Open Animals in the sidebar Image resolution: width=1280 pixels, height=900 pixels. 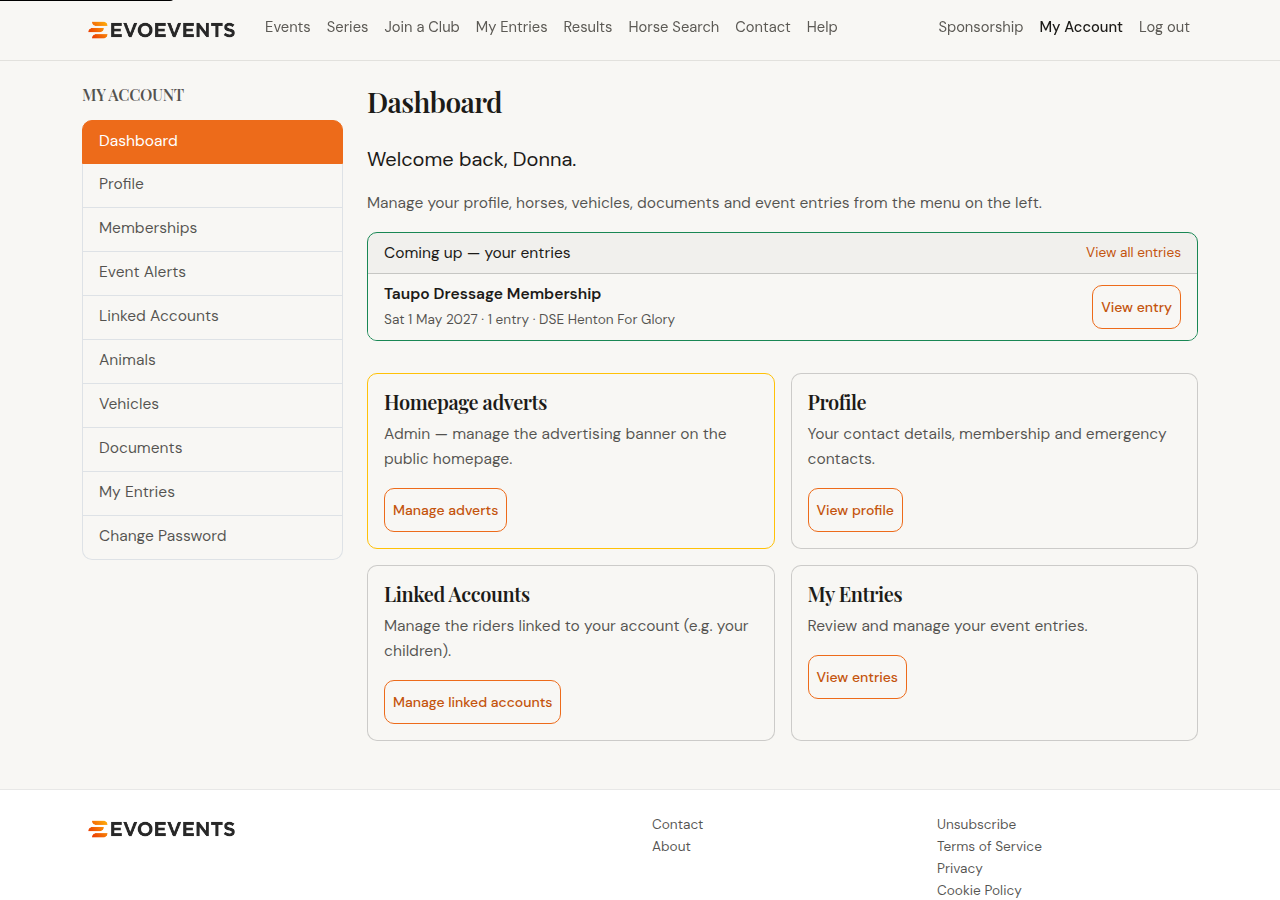click(212, 360)
